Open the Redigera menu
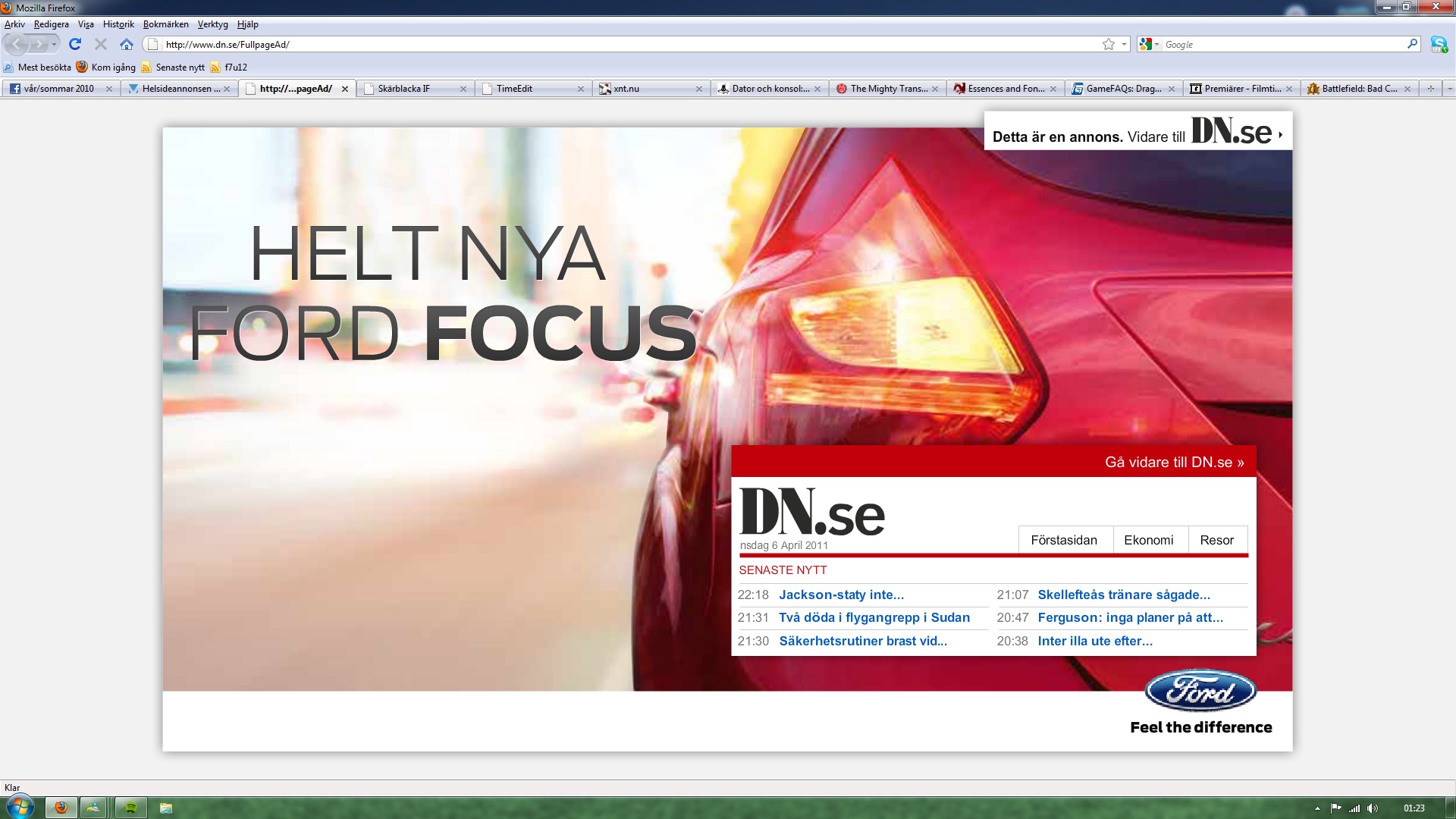Viewport: 1456px width, 819px height. click(51, 24)
